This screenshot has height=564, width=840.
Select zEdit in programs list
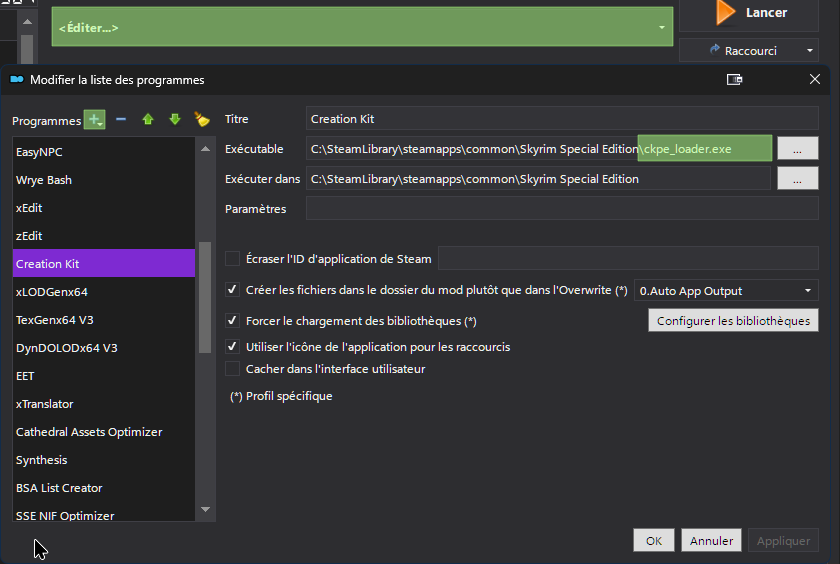[x=104, y=236]
